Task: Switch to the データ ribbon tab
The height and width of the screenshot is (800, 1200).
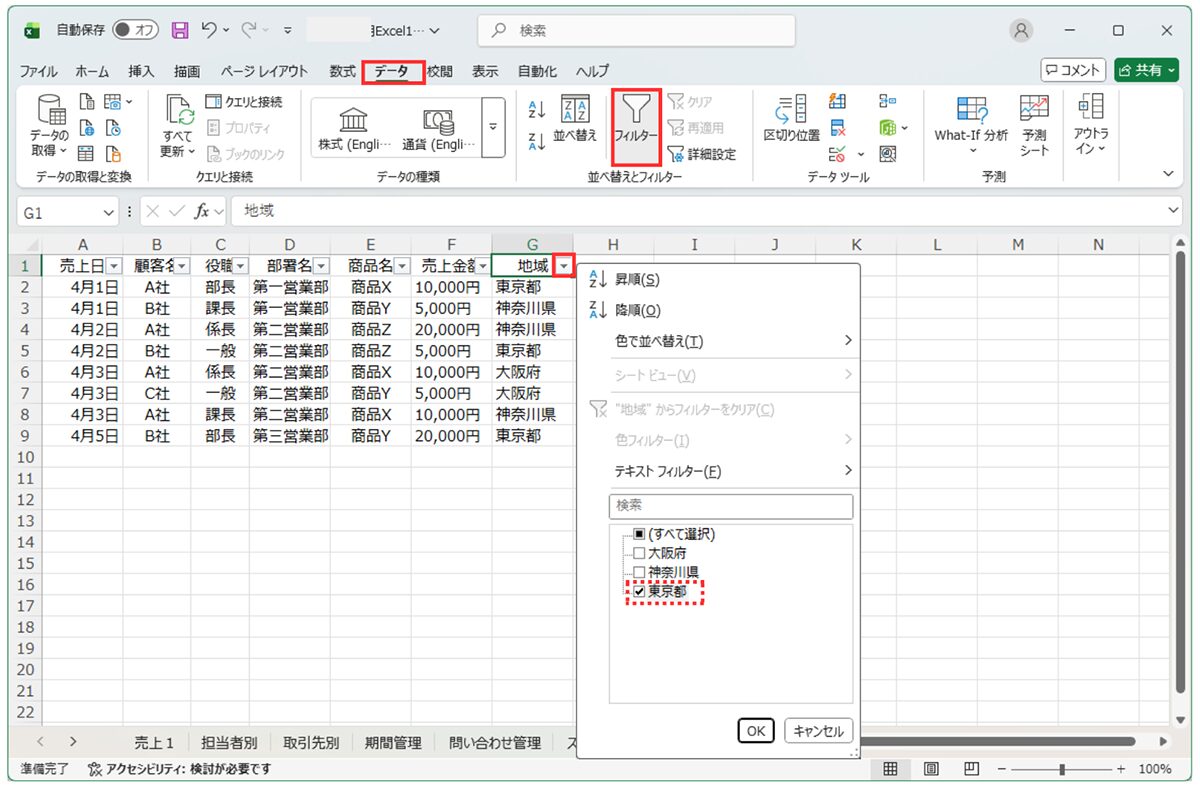Action: 392,71
